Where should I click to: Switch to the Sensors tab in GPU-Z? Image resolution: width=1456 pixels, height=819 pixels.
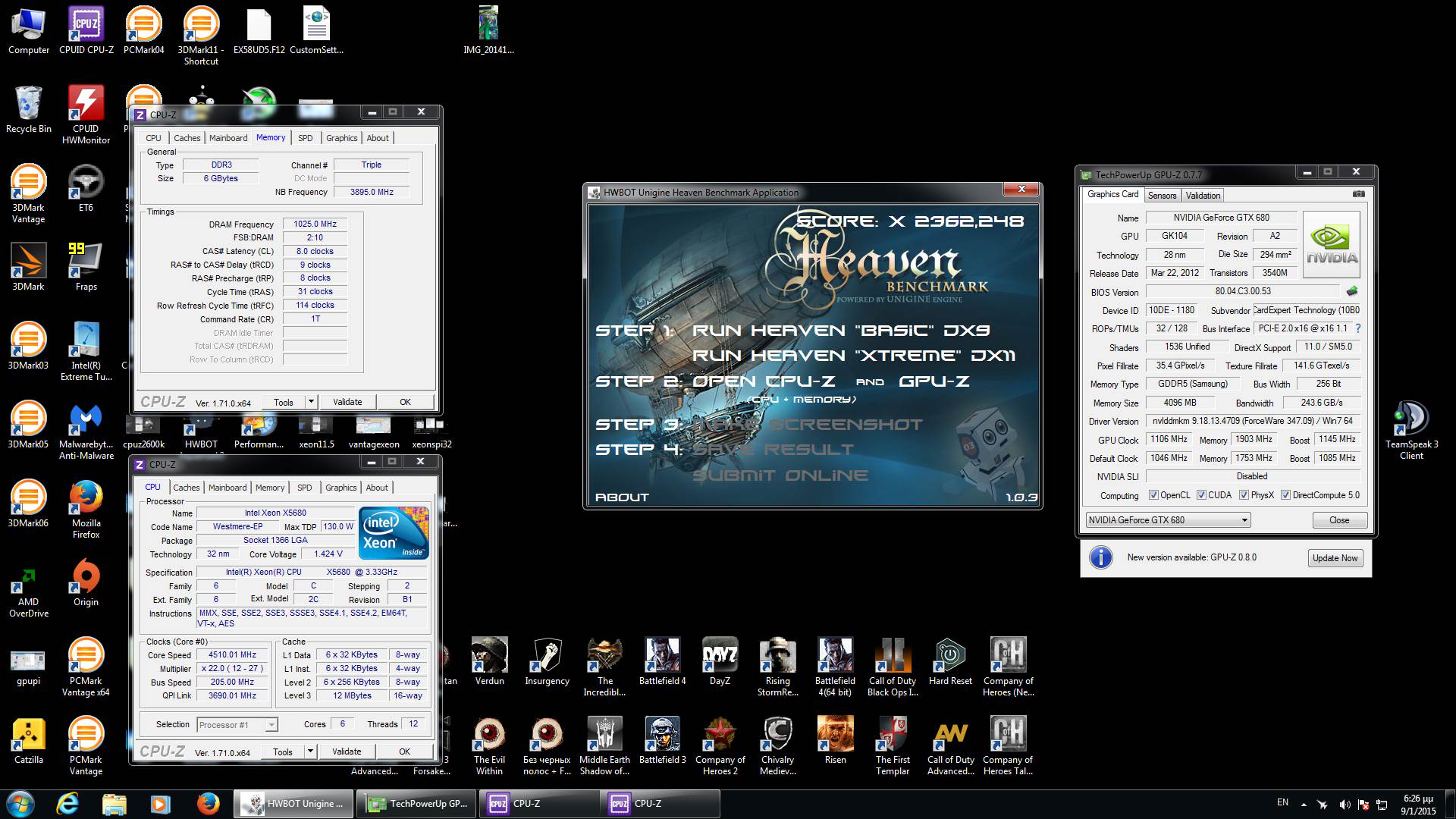[x=1162, y=196]
